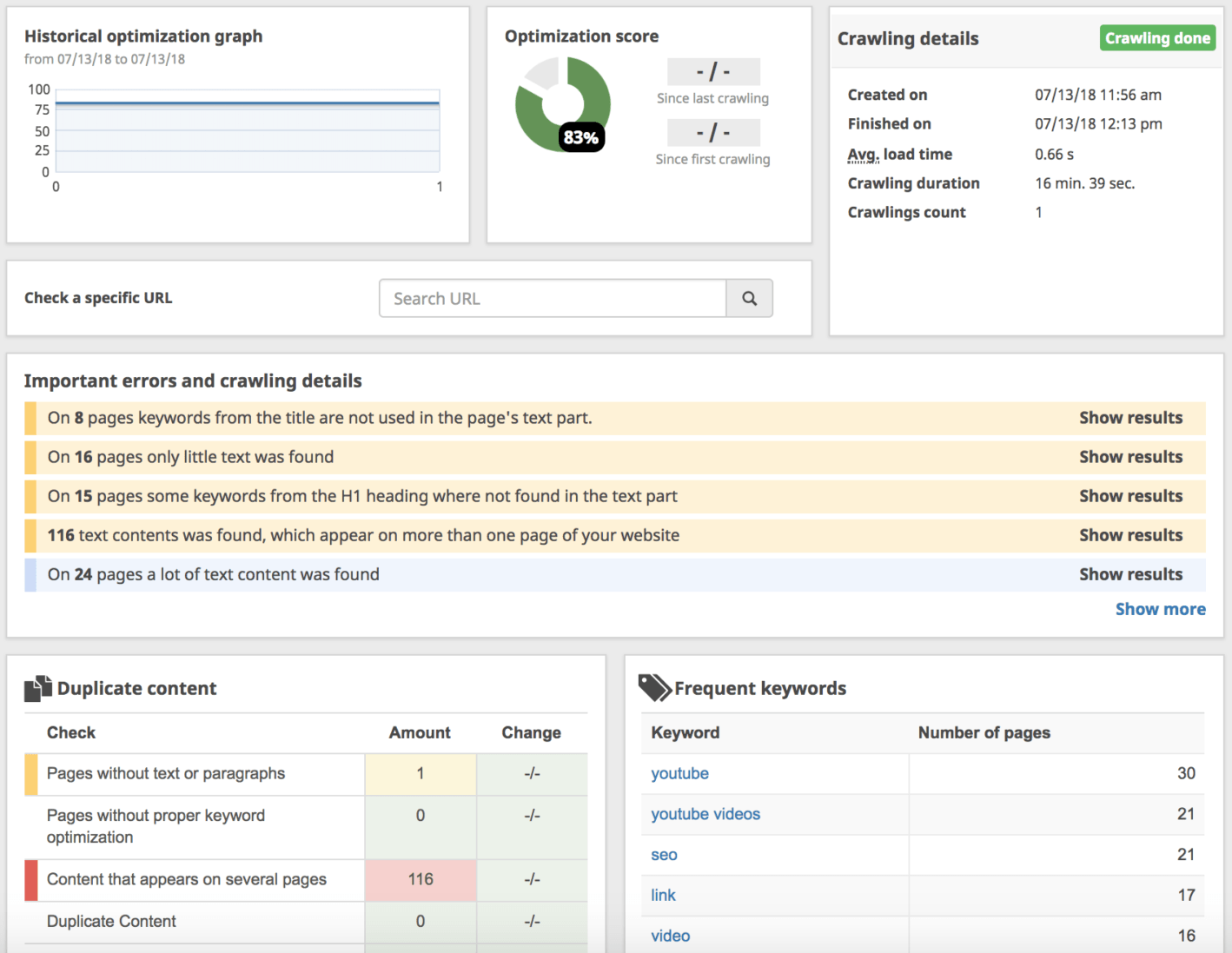Image resolution: width=1232 pixels, height=953 pixels.
Task: Click the Crawling done status badge
Action: click(x=1156, y=38)
